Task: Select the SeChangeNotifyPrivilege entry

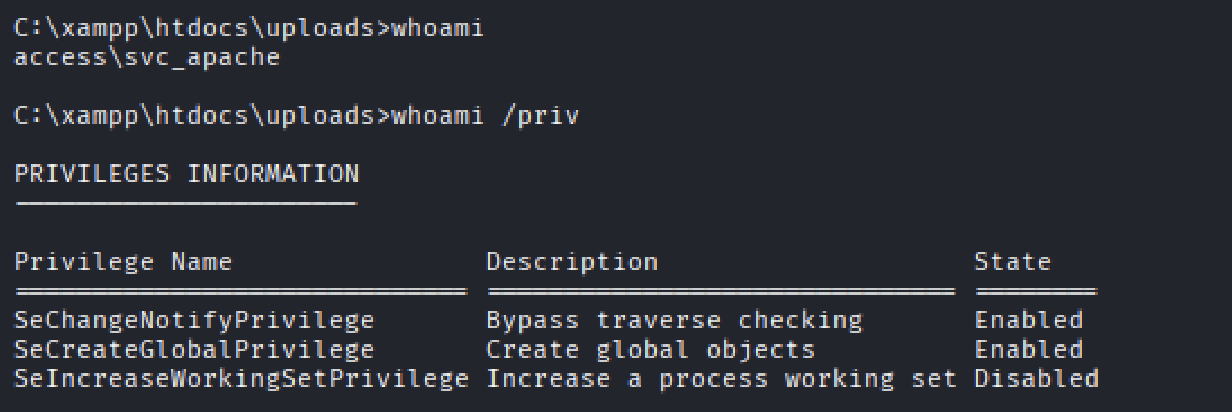Action: [194, 320]
